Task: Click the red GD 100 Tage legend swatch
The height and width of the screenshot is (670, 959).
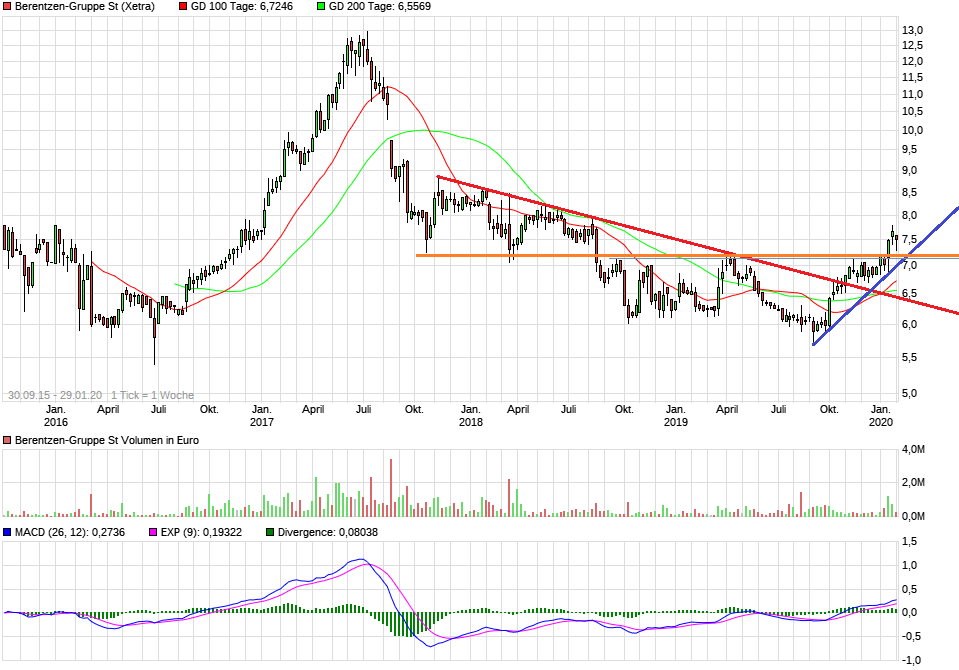Action: tap(183, 7)
